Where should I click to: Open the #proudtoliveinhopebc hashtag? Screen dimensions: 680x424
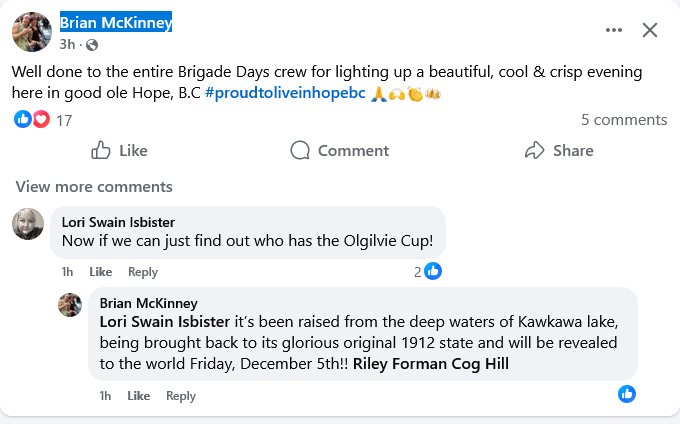tap(284, 93)
